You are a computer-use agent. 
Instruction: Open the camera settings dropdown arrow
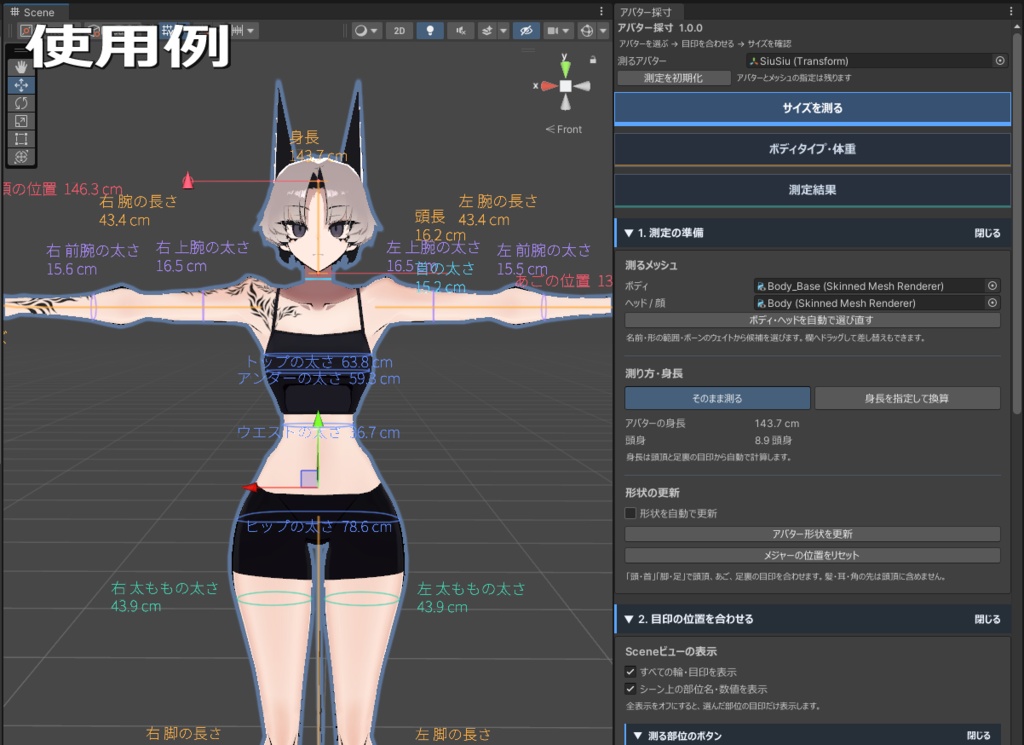(x=566, y=31)
